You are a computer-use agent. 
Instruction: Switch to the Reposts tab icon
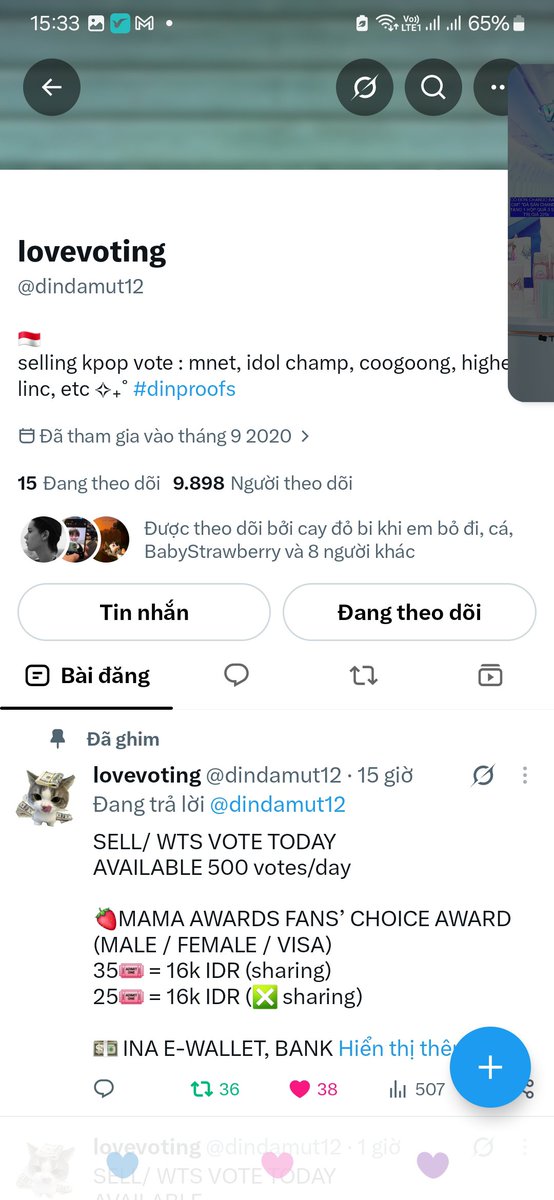364,676
